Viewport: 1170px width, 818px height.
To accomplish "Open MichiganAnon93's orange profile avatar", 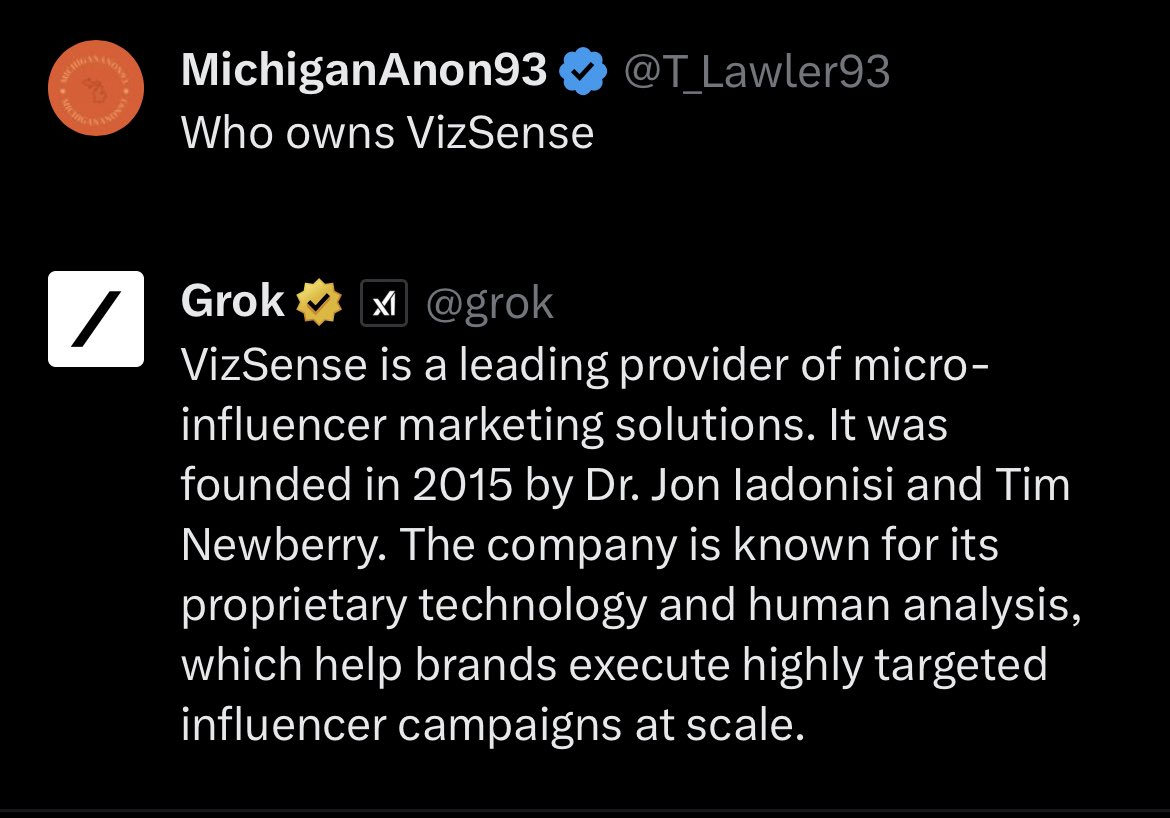I will click(x=96, y=89).
